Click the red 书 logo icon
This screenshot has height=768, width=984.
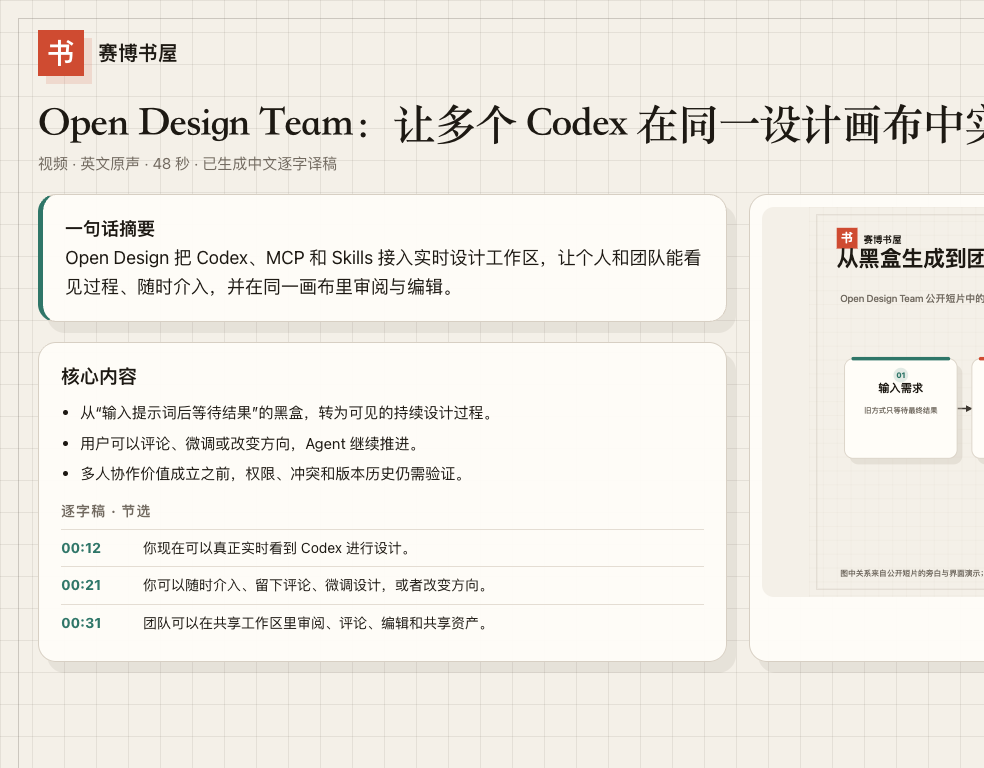coord(61,53)
